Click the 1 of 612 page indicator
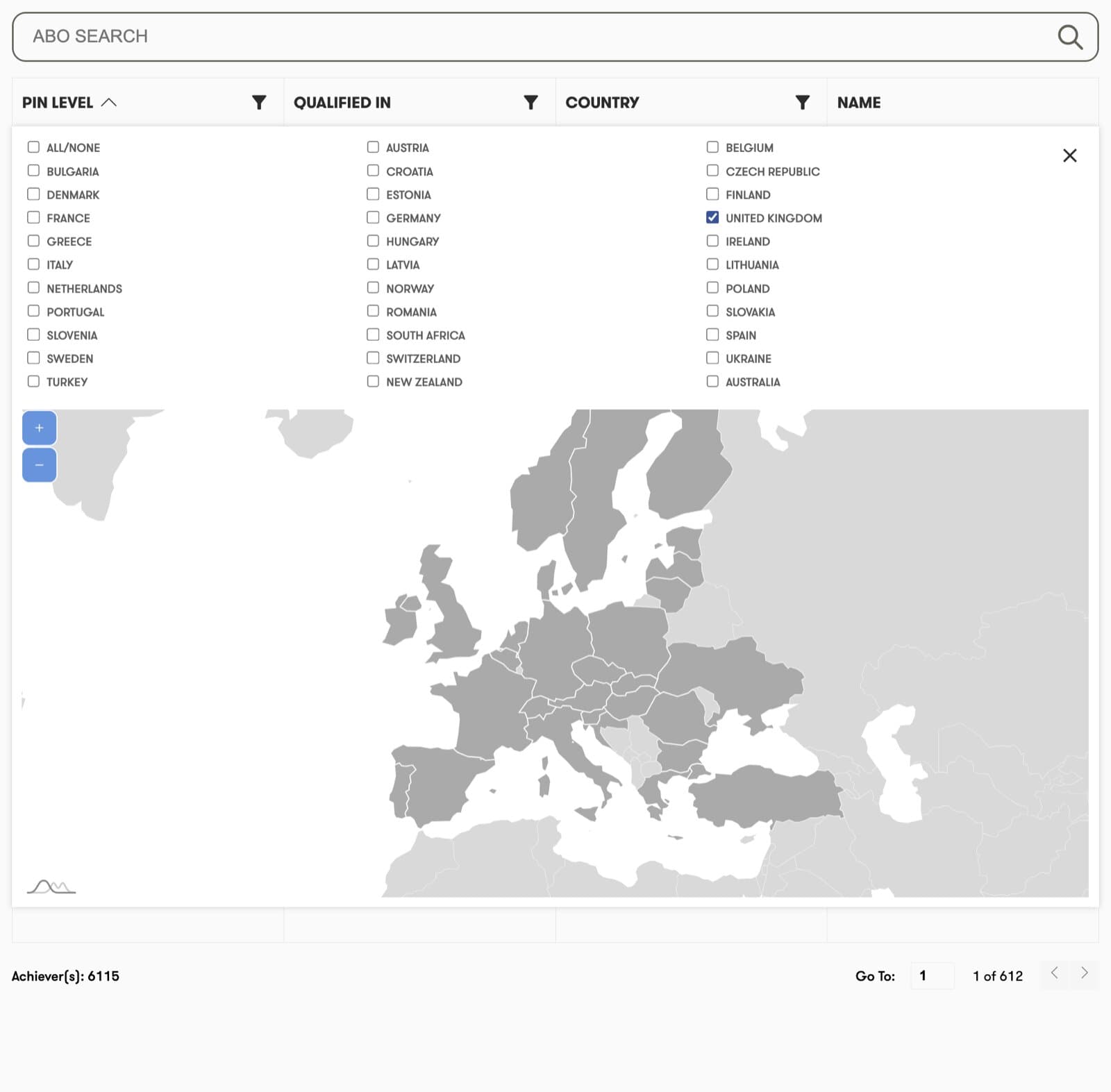This screenshot has width=1111, height=1092. click(998, 976)
